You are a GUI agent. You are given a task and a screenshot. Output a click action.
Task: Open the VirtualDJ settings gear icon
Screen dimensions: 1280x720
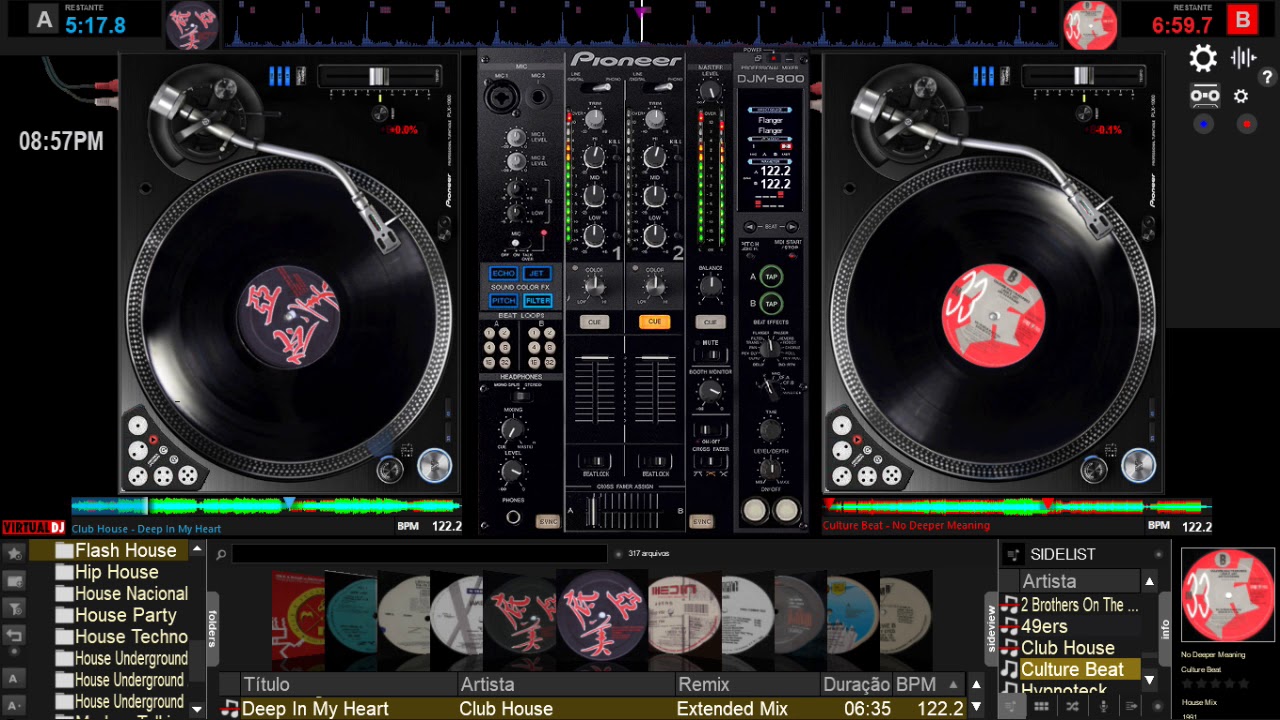1203,58
